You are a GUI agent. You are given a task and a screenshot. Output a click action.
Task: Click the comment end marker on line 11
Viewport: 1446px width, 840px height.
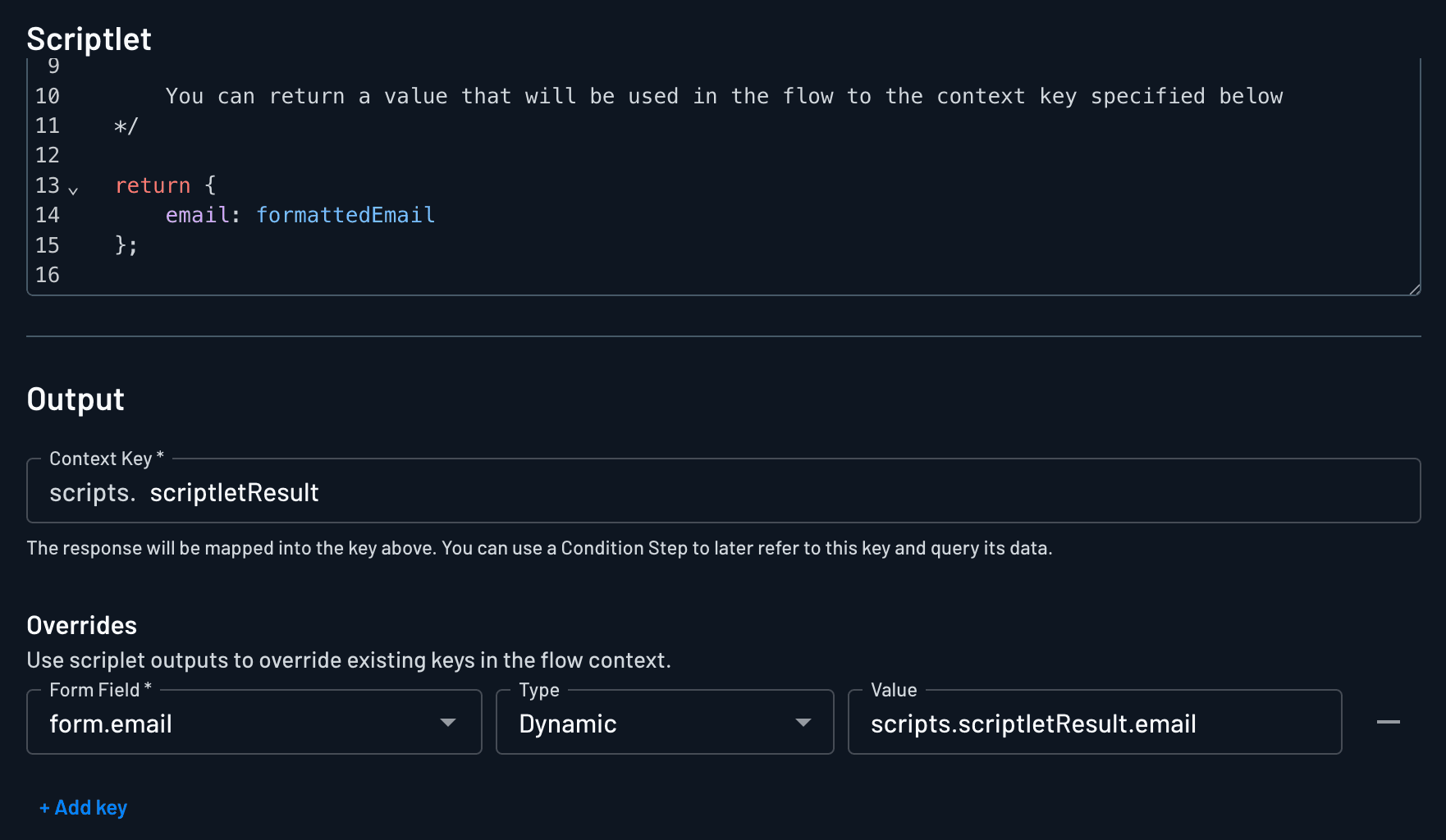point(126,126)
